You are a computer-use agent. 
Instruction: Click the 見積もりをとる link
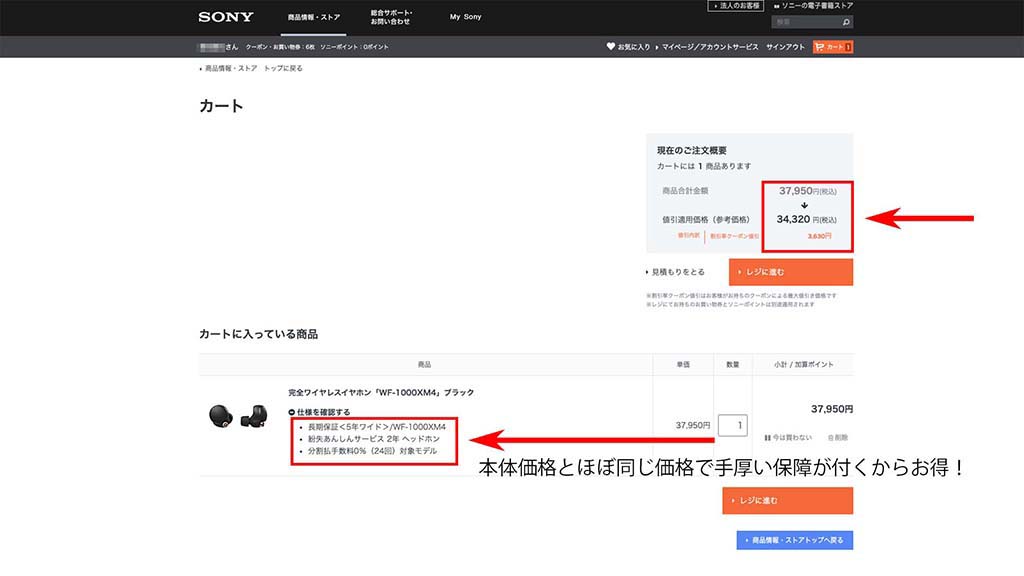click(677, 272)
